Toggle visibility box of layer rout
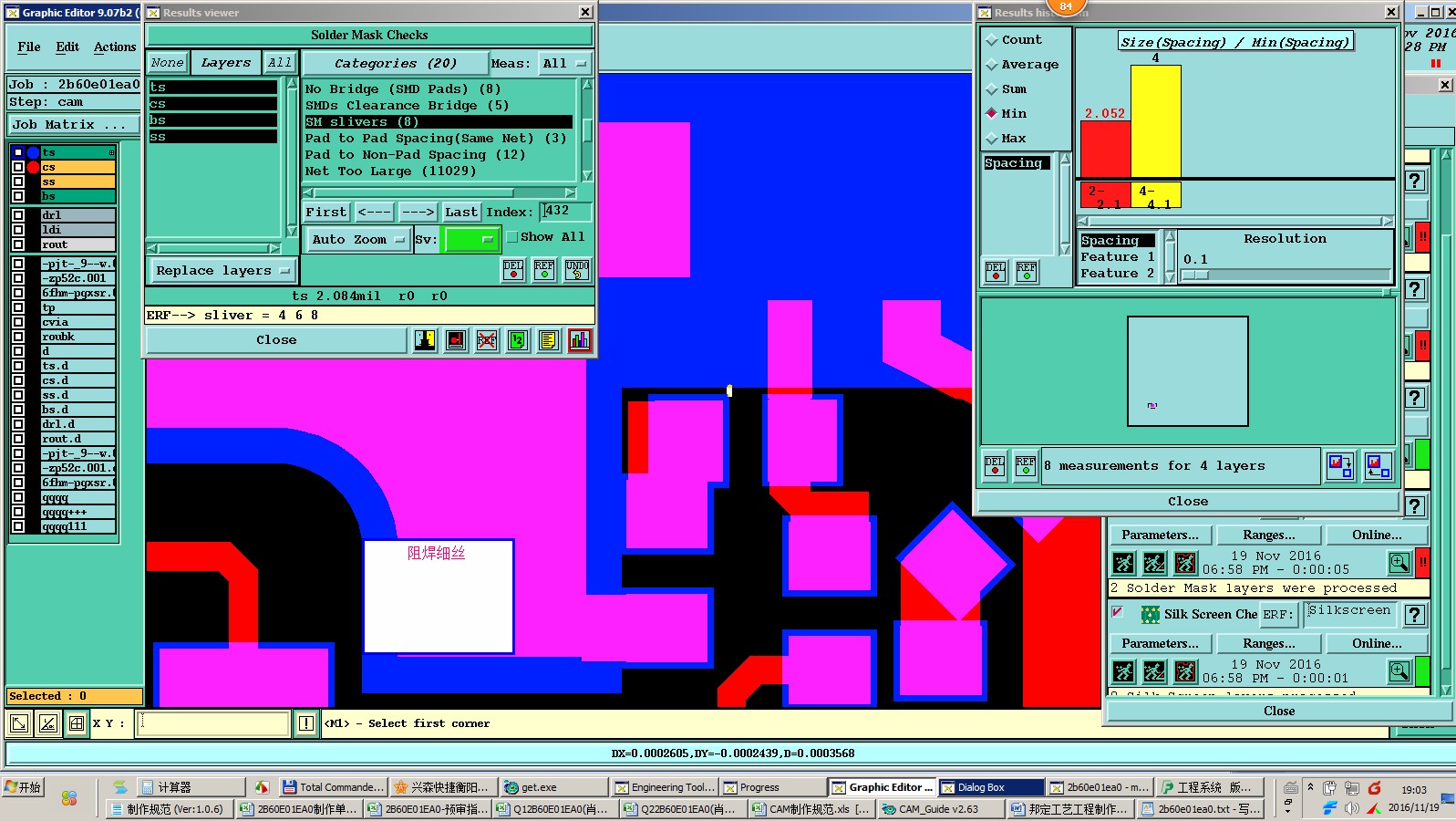The image size is (1456, 821). click(x=17, y=244)
